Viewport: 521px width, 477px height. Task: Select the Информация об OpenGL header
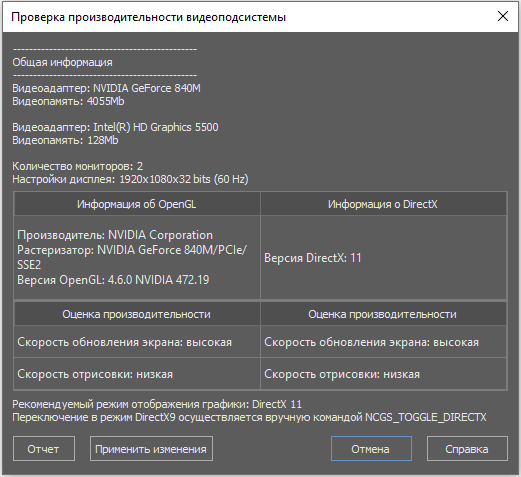(137, 204)
